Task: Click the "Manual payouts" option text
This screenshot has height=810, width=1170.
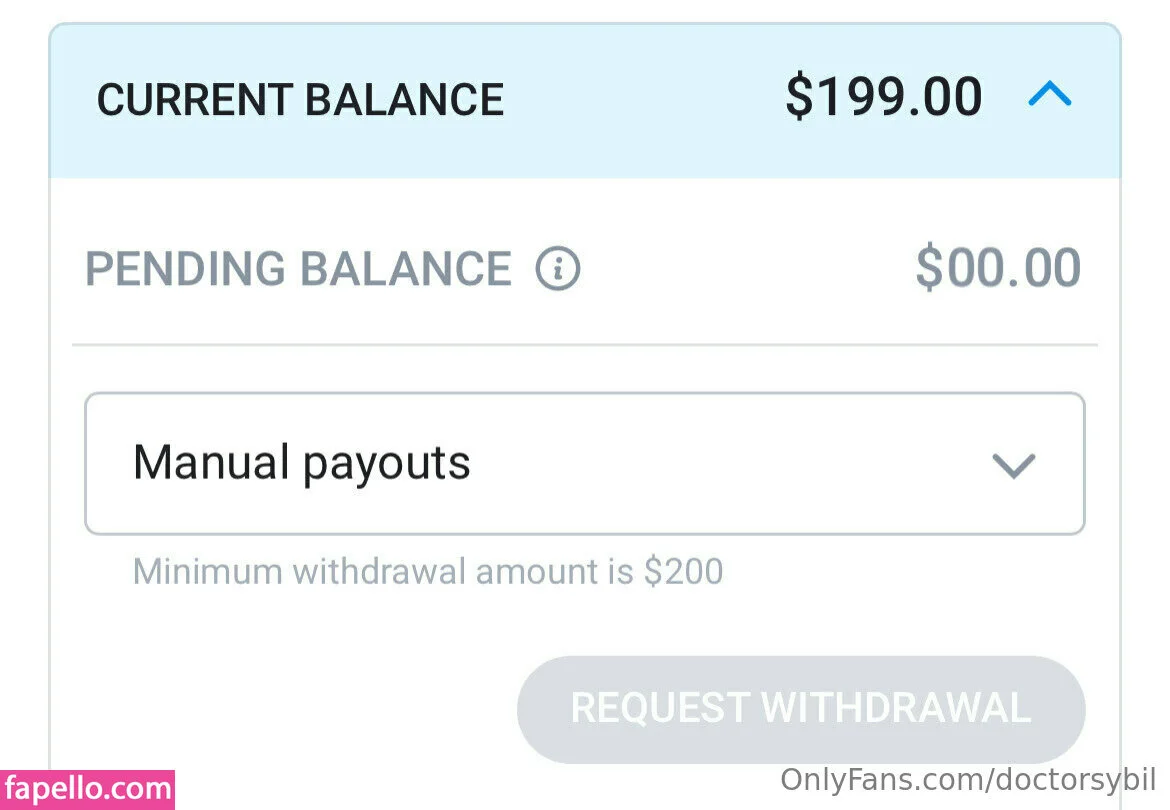Action: click(302, 463)
